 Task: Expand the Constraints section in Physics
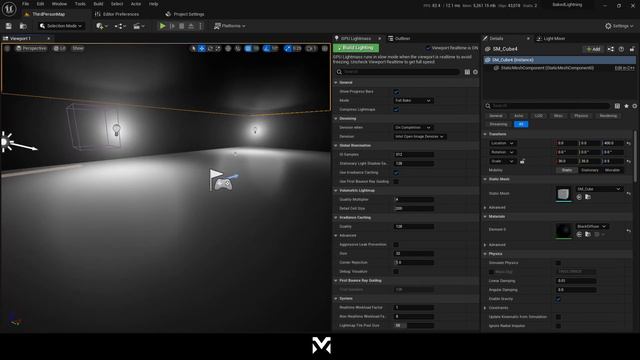tap(485, 308)
